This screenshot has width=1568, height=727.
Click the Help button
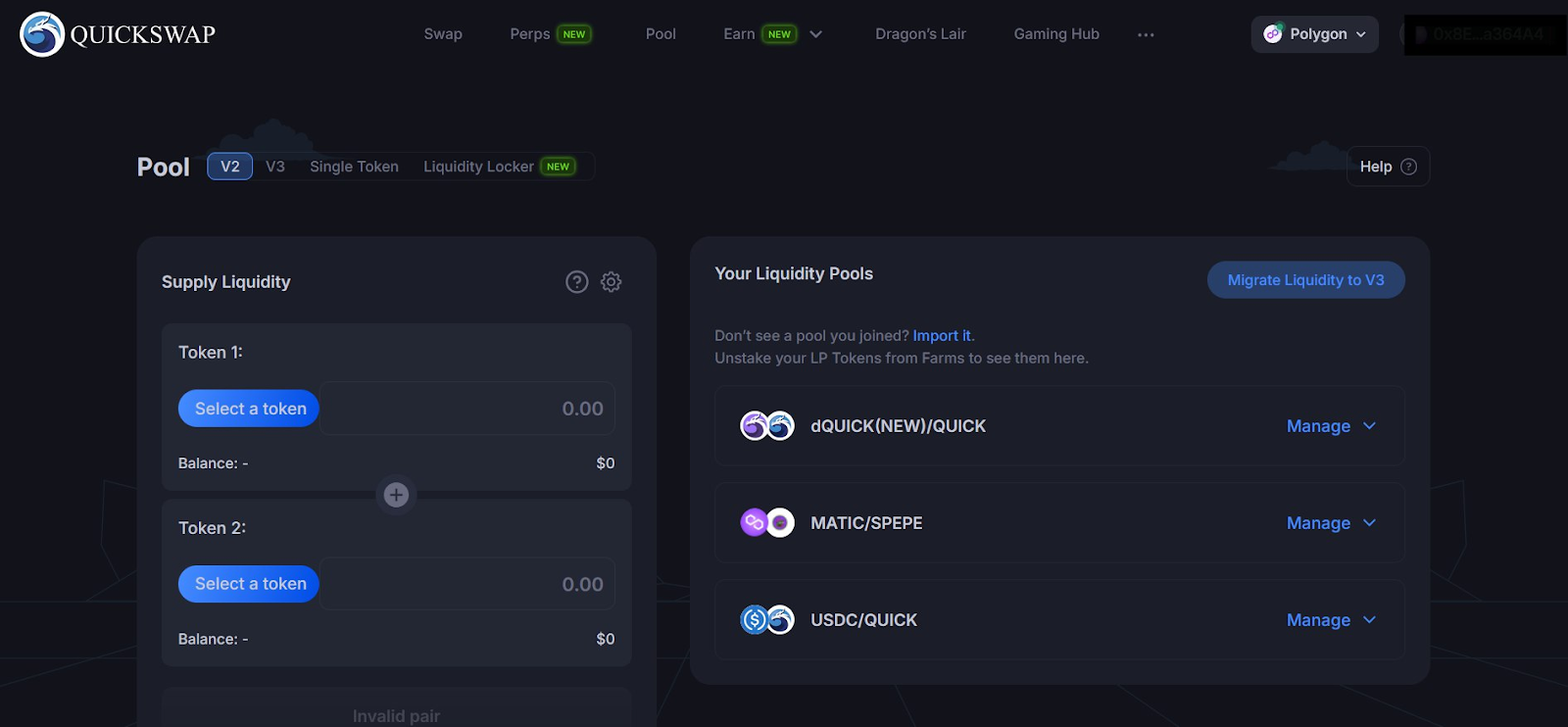[1388, 167]
